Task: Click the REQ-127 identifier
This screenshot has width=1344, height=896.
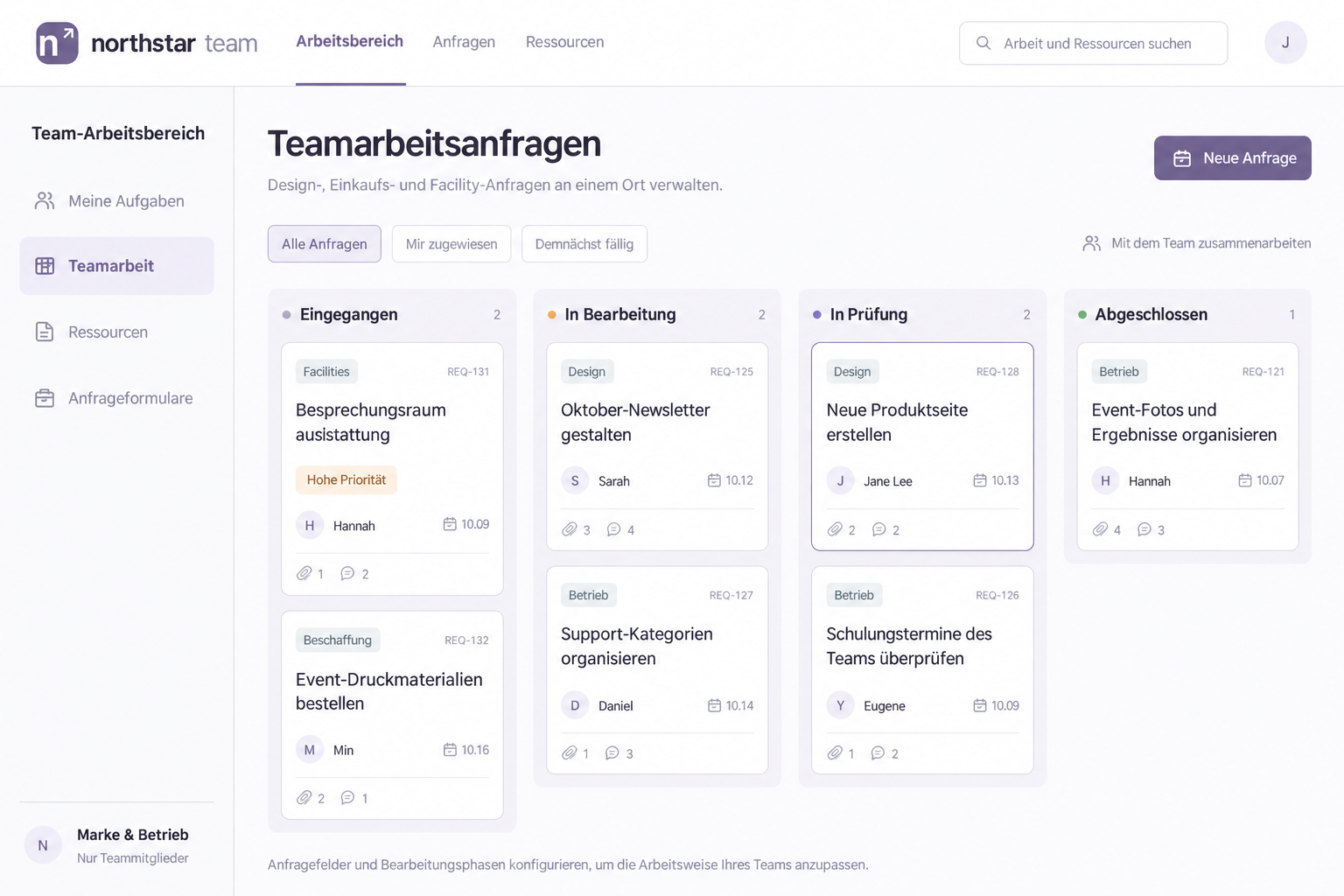Action: pyautogui.click(x=731, y=595)
